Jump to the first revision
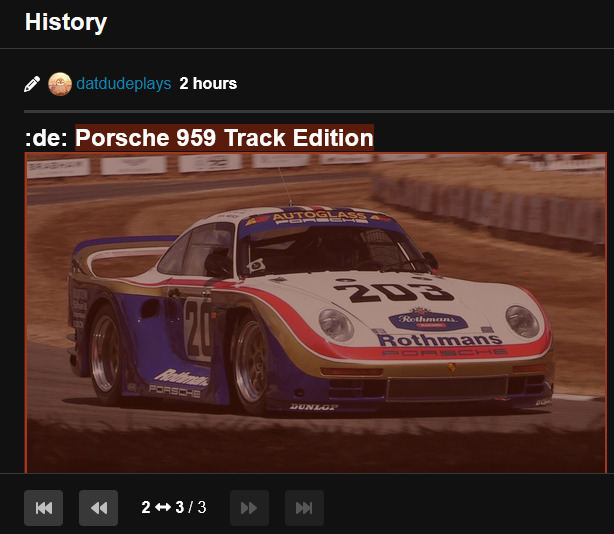This screenshot has height=534, width=614. (x=44, y=508)
